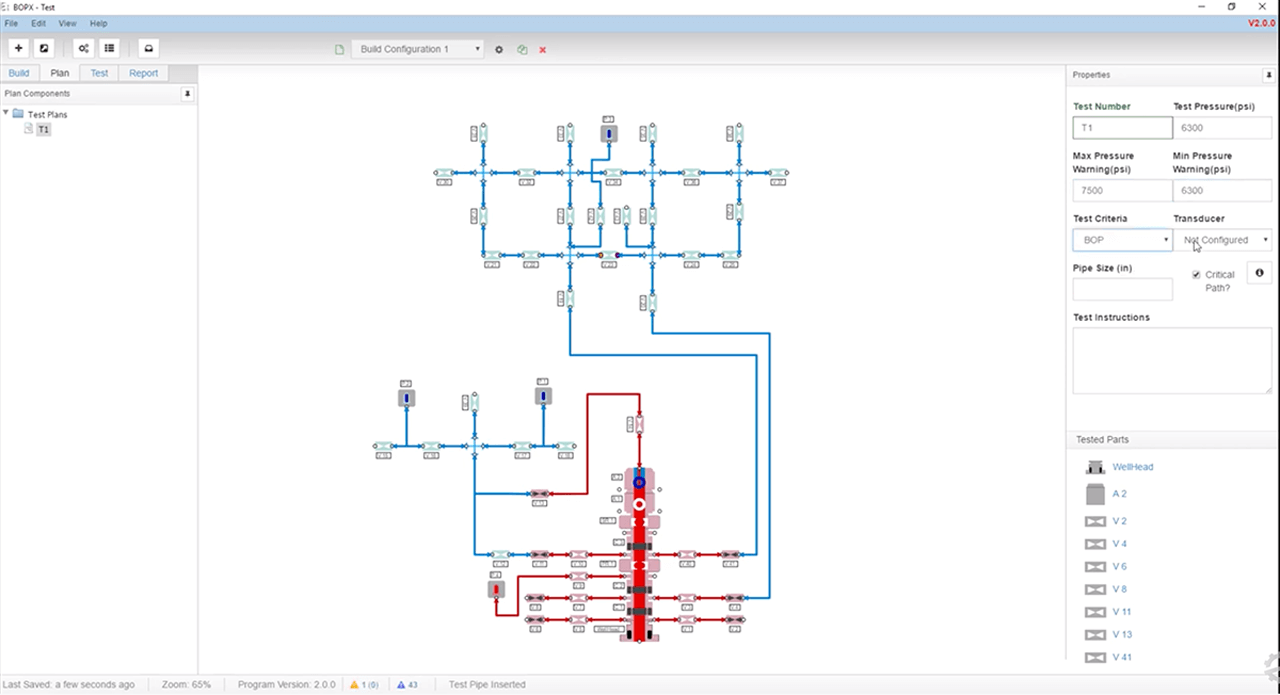Click the valve icon beside V 2

[x=1095, y=520]
